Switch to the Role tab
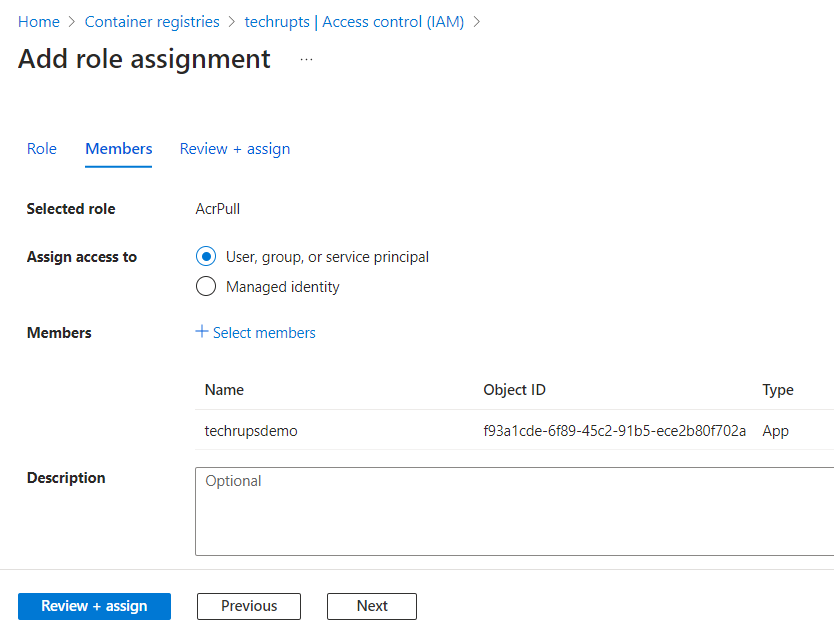 tap(42, 149)
